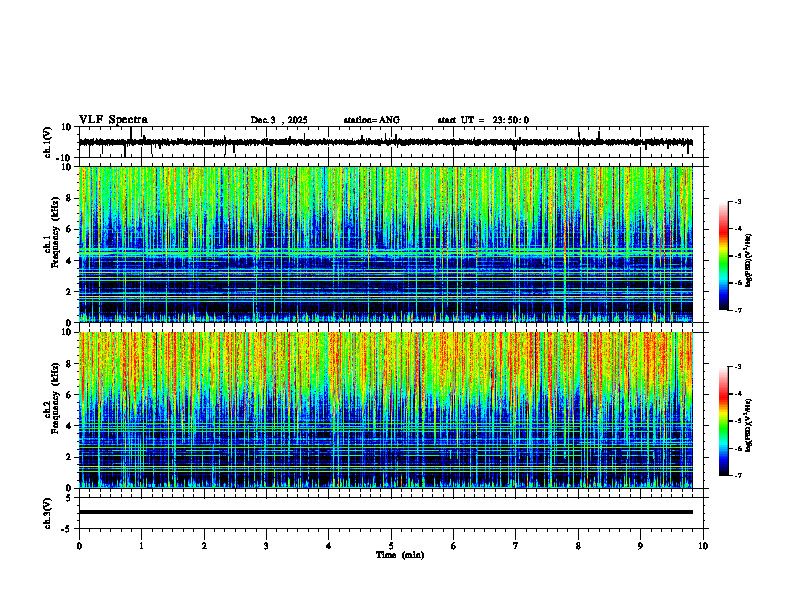Click the ch.1 color scale "-3" label
Screen dimensions: 792x612
click(x=737, y=201)
